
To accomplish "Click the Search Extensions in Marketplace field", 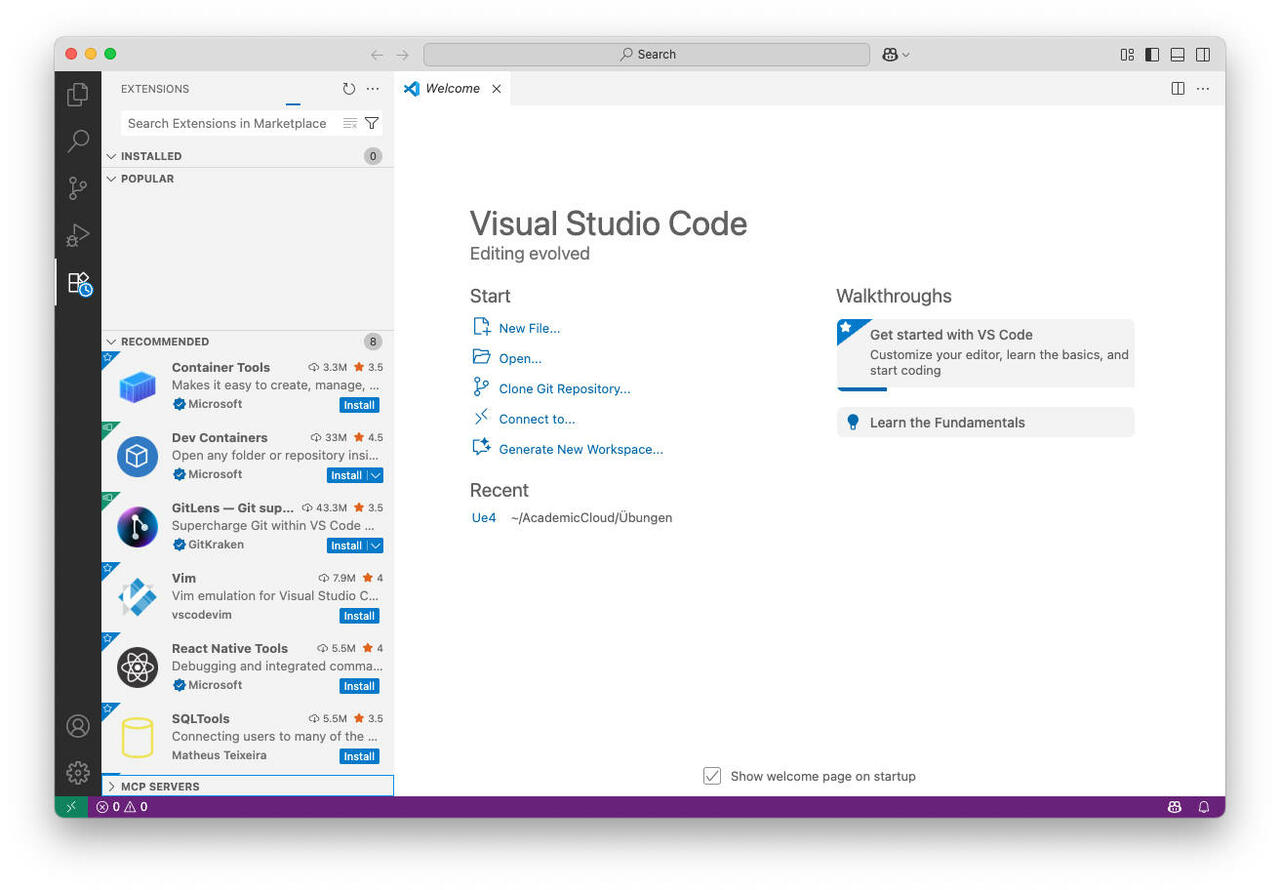I will (x=228, y=123).
